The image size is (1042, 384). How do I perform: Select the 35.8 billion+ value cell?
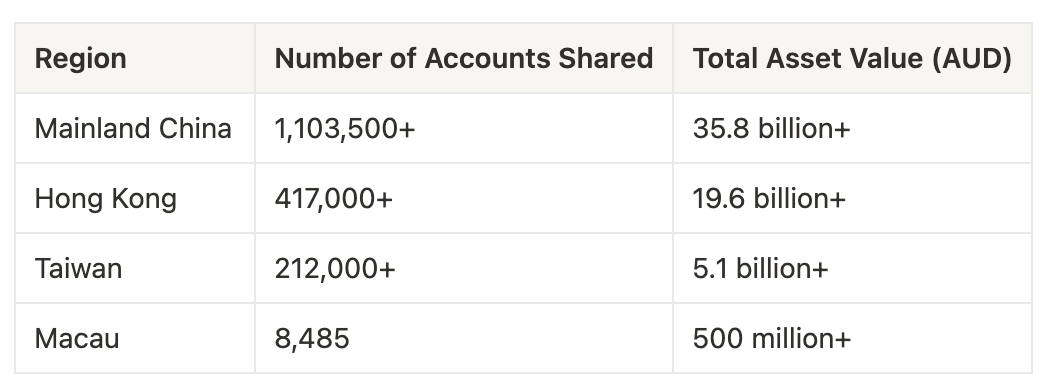(853, 128)
